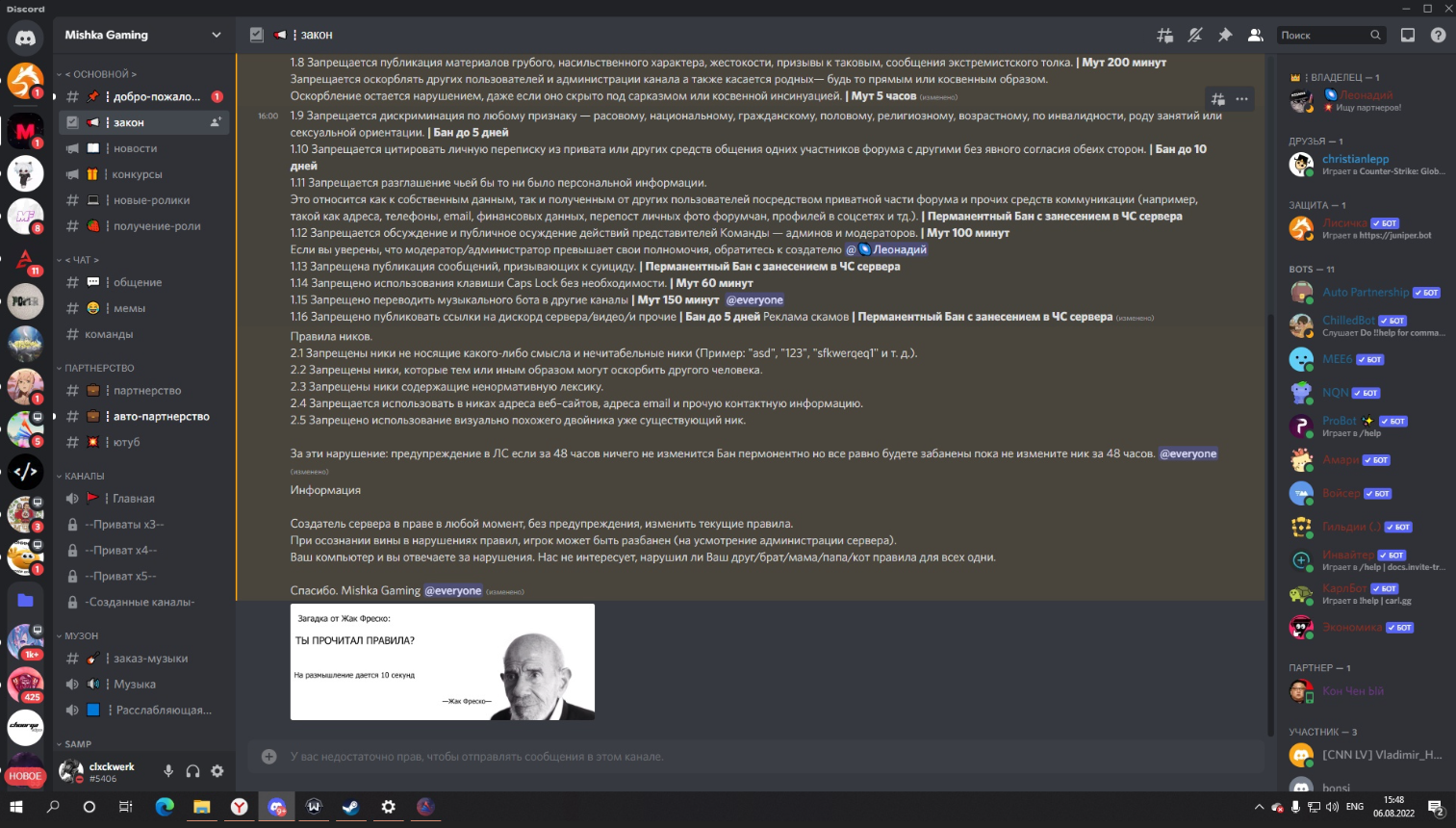Click Леонадий mention in rule 1.12

coord(886,249)
